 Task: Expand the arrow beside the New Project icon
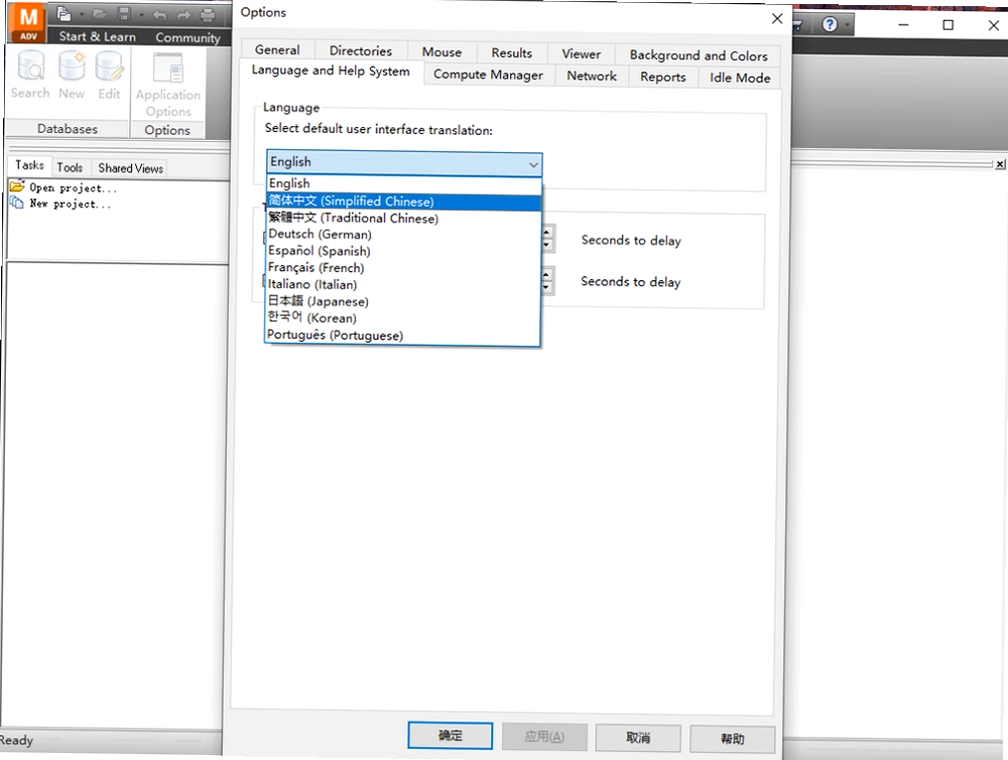coord(82,14)
